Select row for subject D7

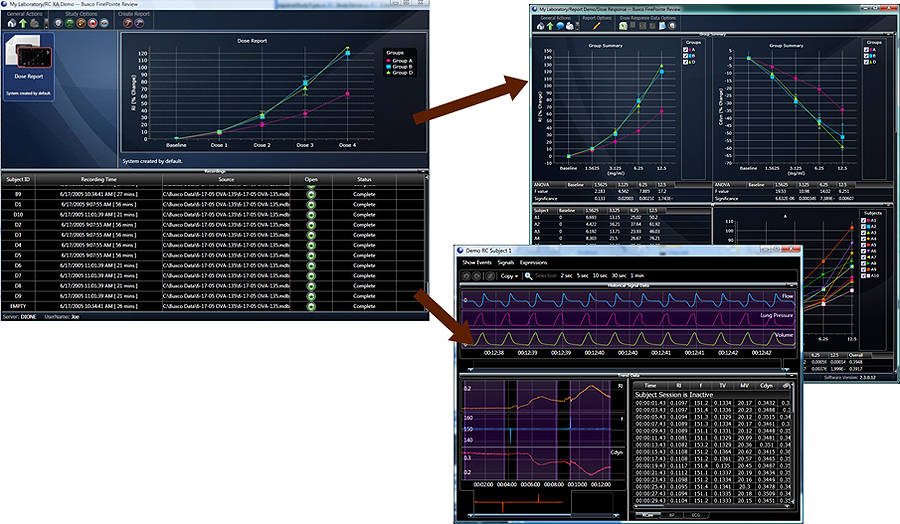point(212,276)
